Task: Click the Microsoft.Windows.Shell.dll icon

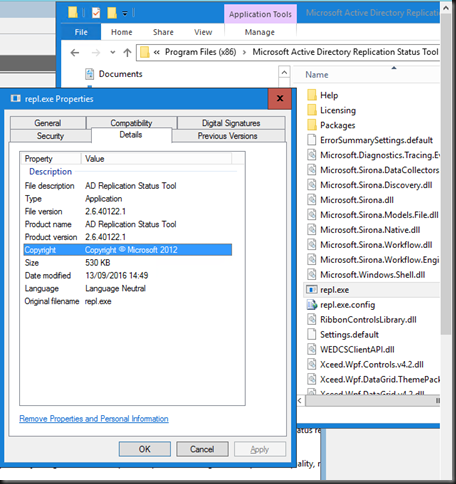Action: click(312, 275)
